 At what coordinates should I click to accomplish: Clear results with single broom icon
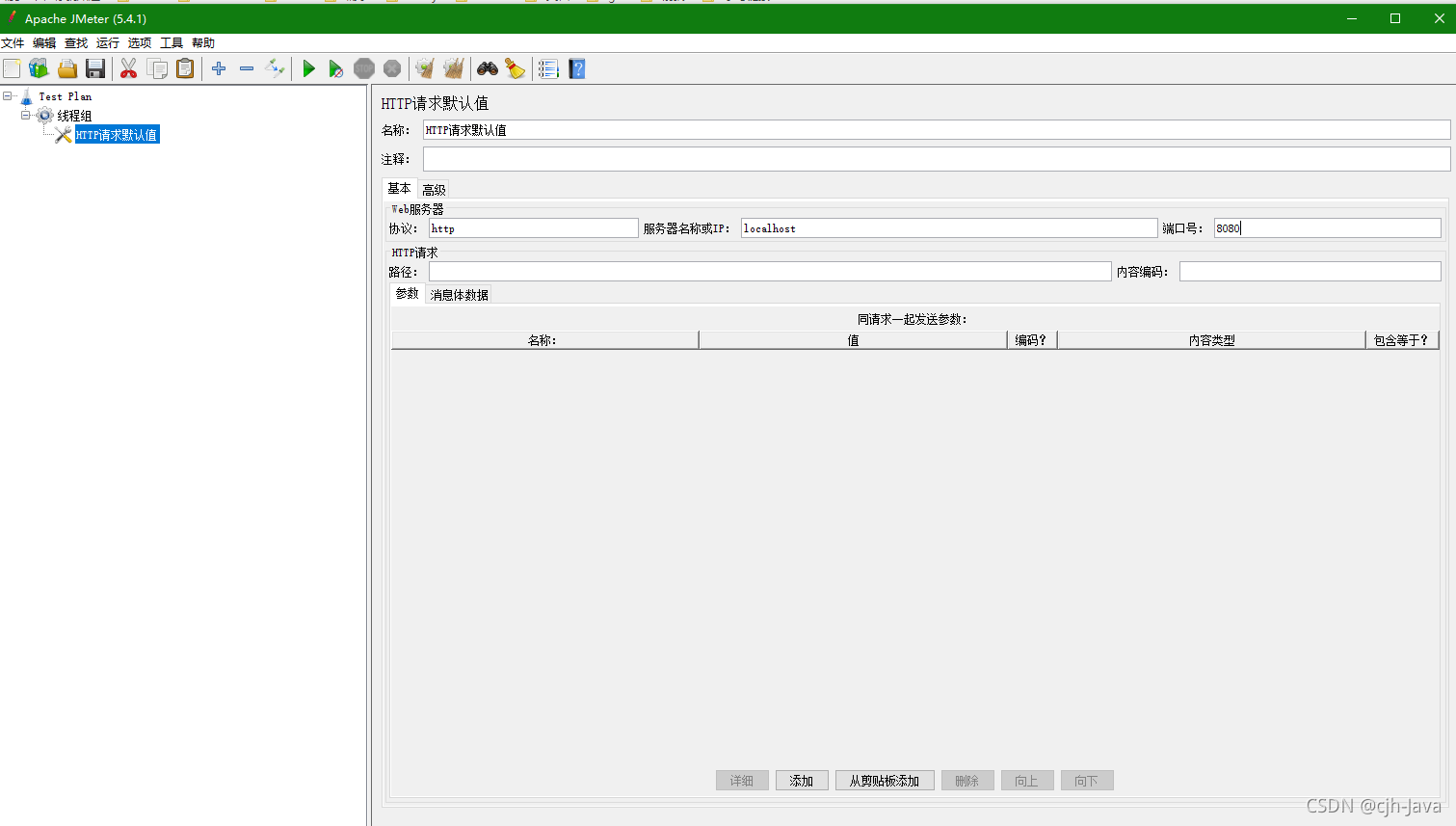click(x=425, y=68)
